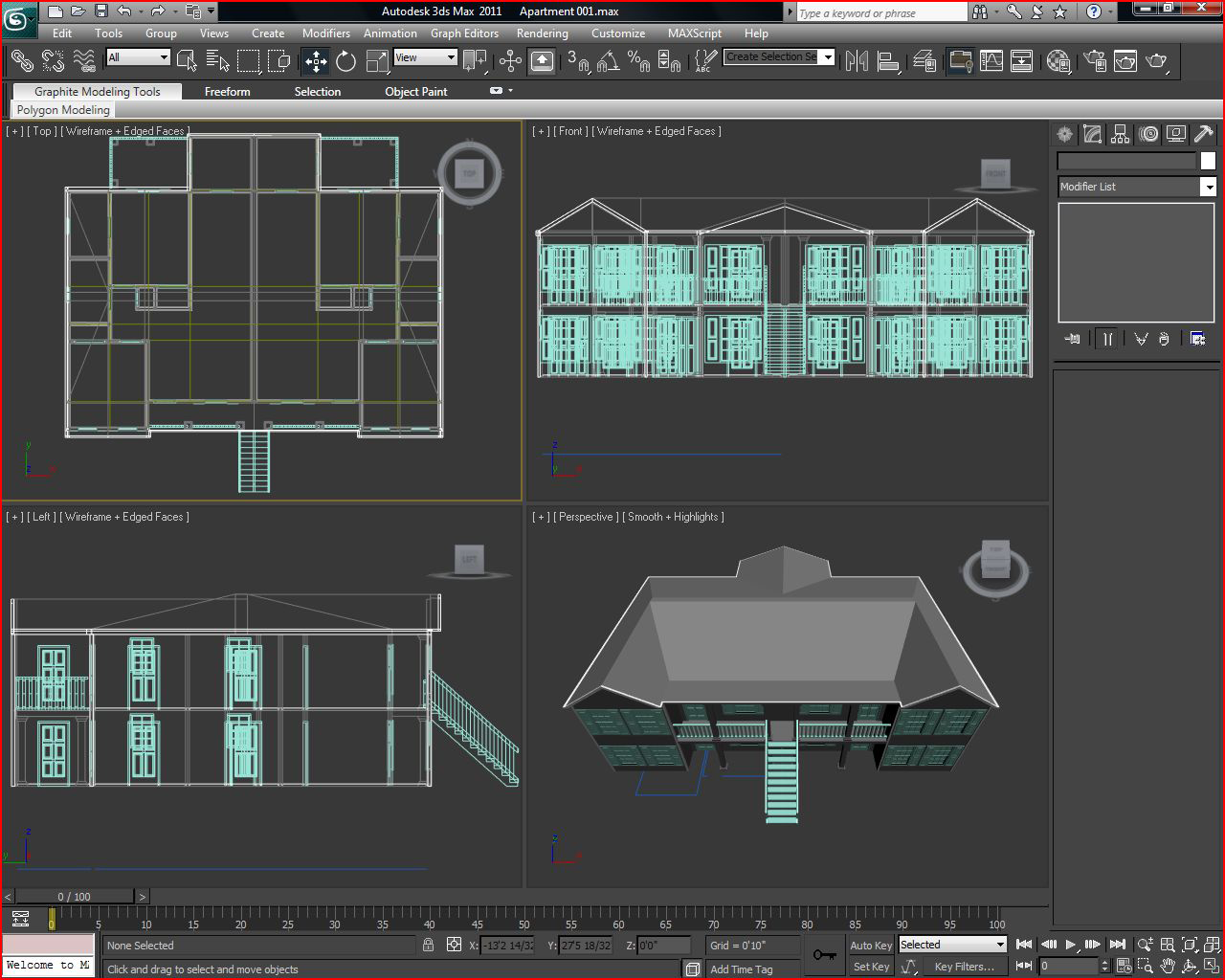1225x980 pixels.
Task: Open the Rendering menu
Action: [x=542, y=33]
